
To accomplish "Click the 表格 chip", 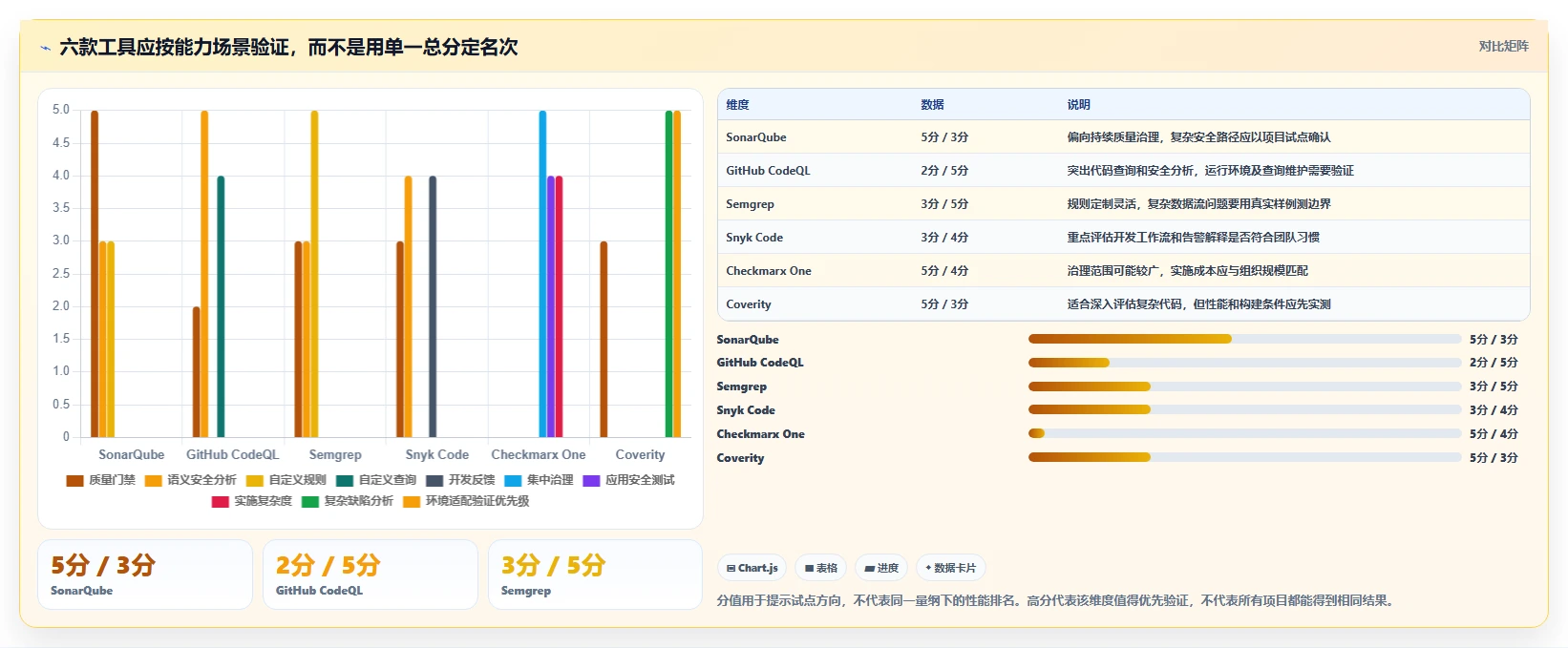I will pos(820,568).
